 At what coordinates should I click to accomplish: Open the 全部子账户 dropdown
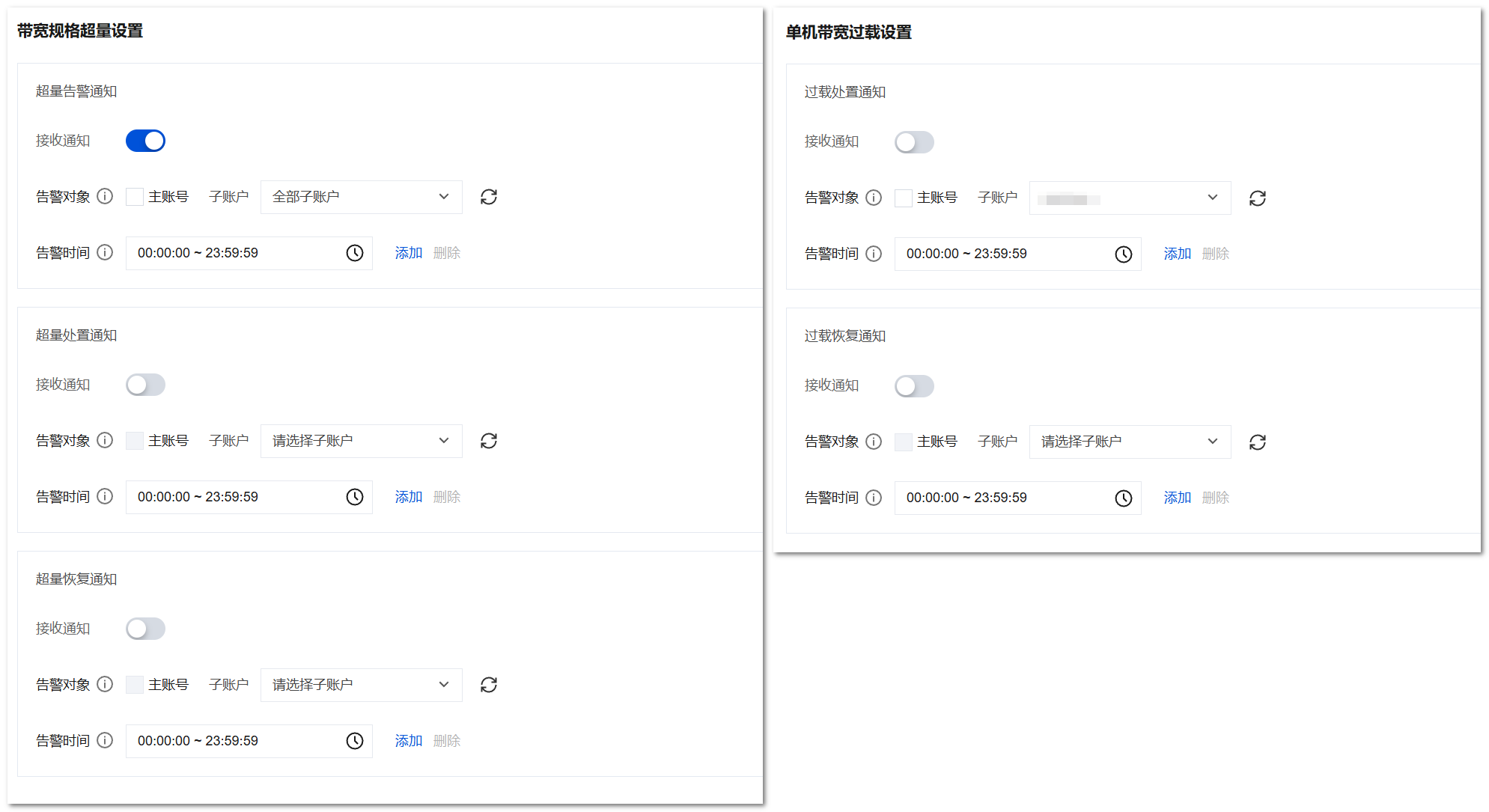tap(361, 197)
